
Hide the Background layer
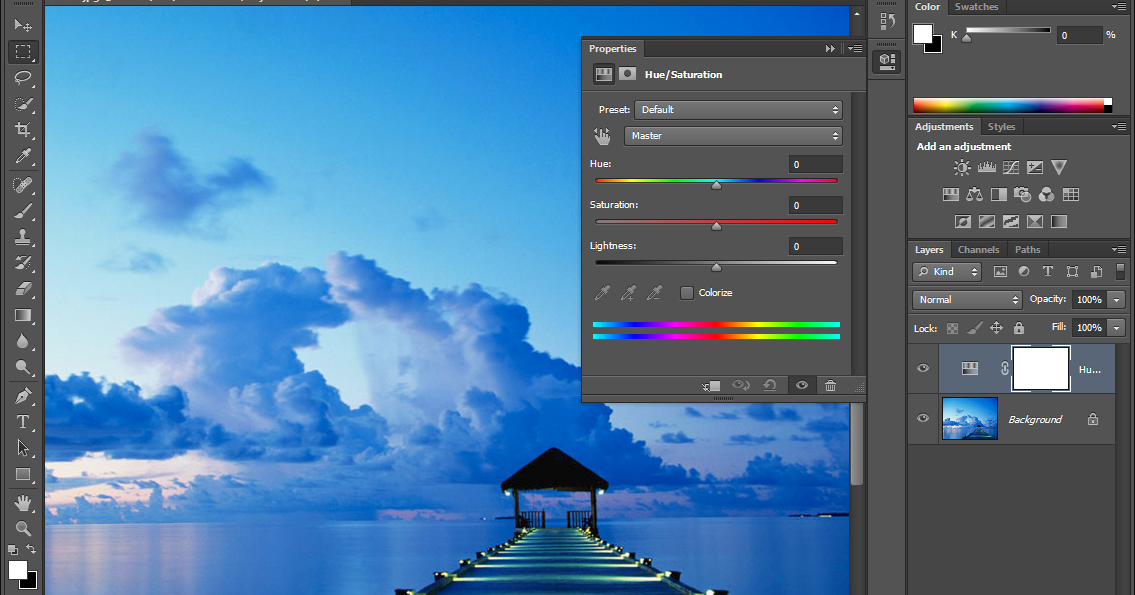click(x=923, y=418)
